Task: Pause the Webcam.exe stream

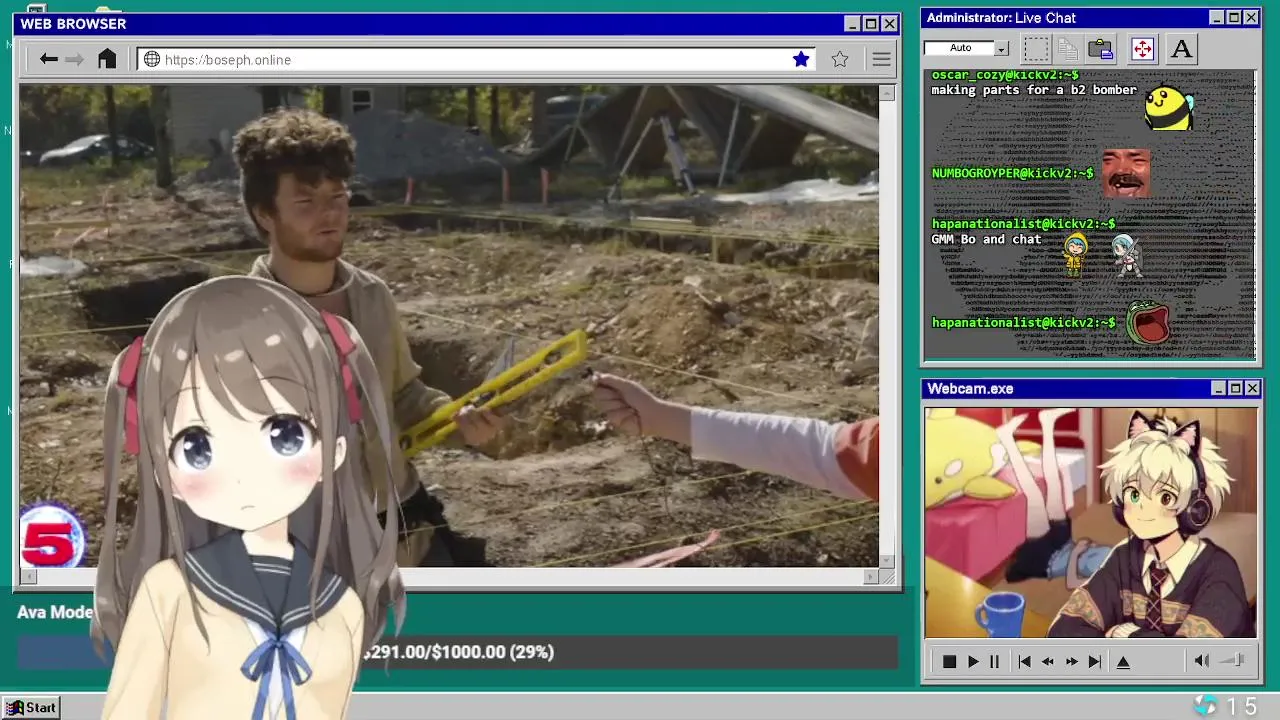Action: 994,662
